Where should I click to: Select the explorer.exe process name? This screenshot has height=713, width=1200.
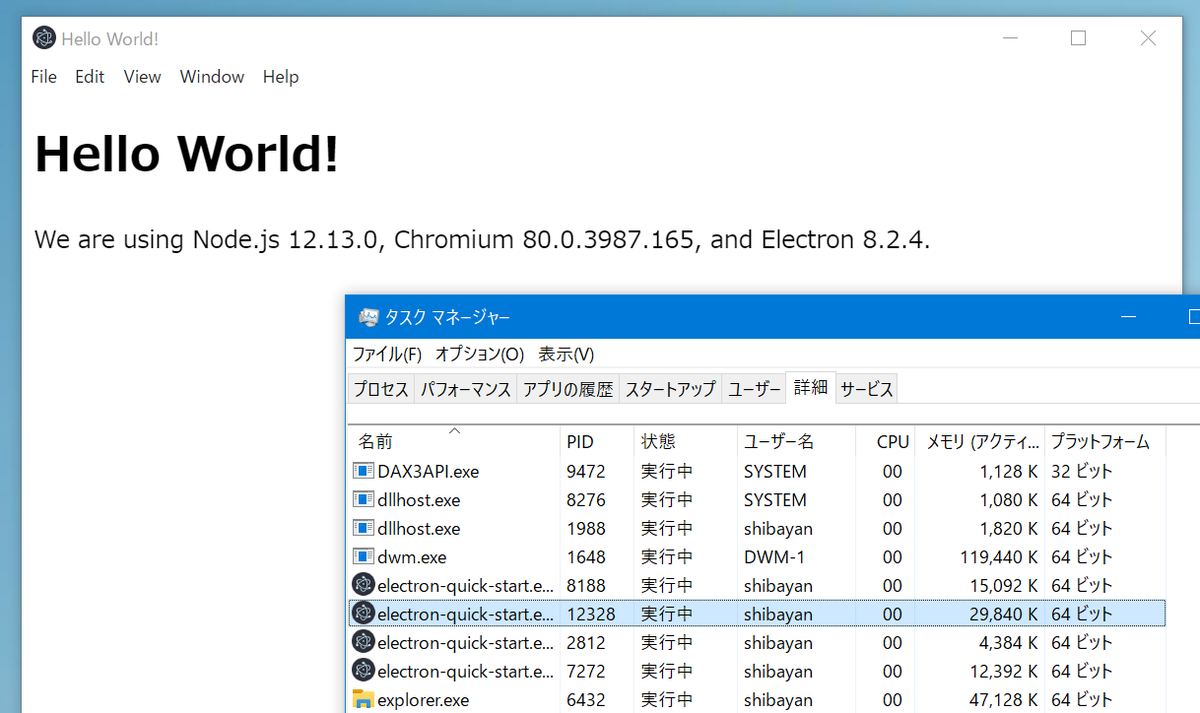point(423,700)
